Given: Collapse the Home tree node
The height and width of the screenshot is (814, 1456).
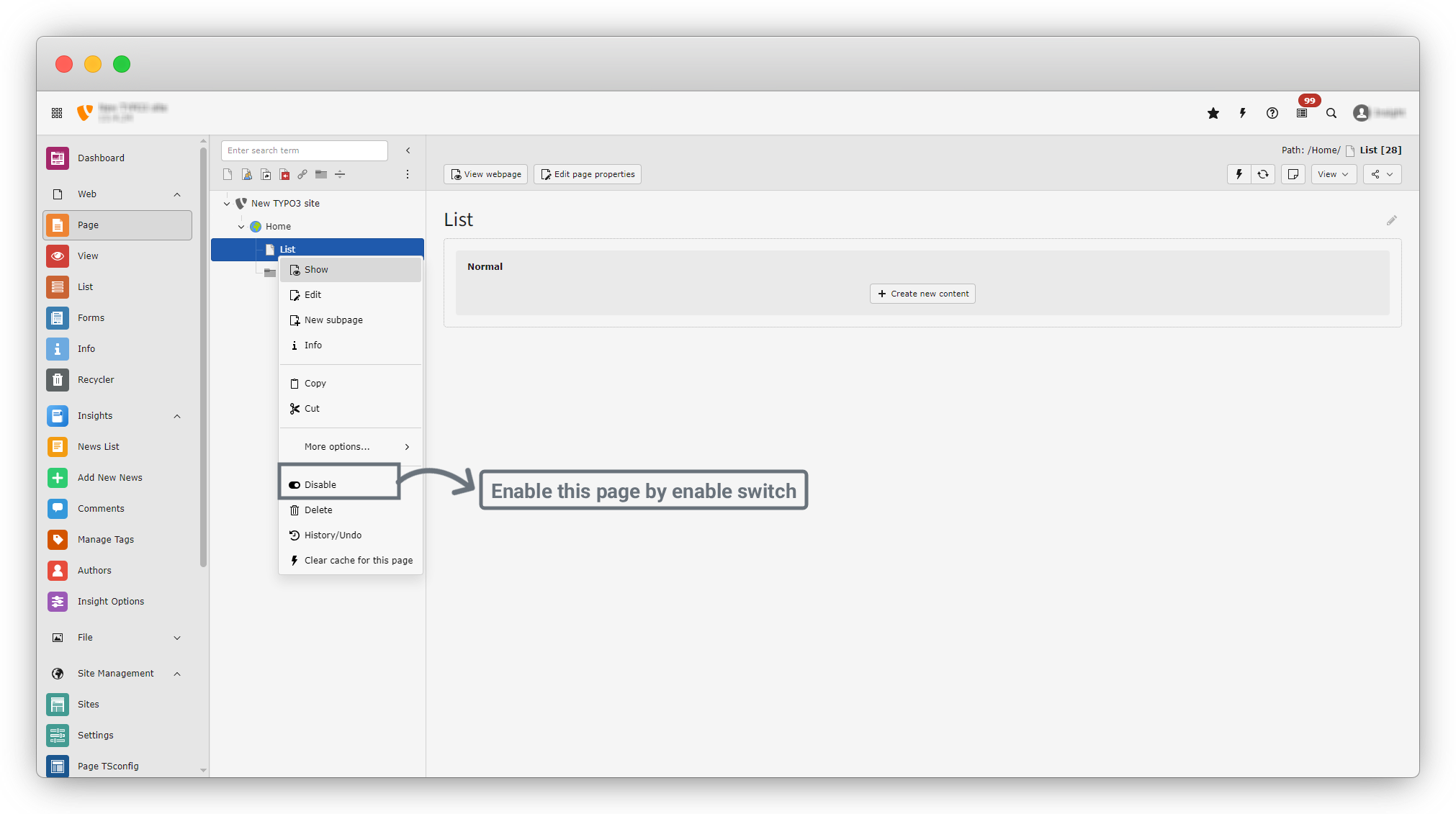Looking at the screenshot, I should (x=241, y=227).
